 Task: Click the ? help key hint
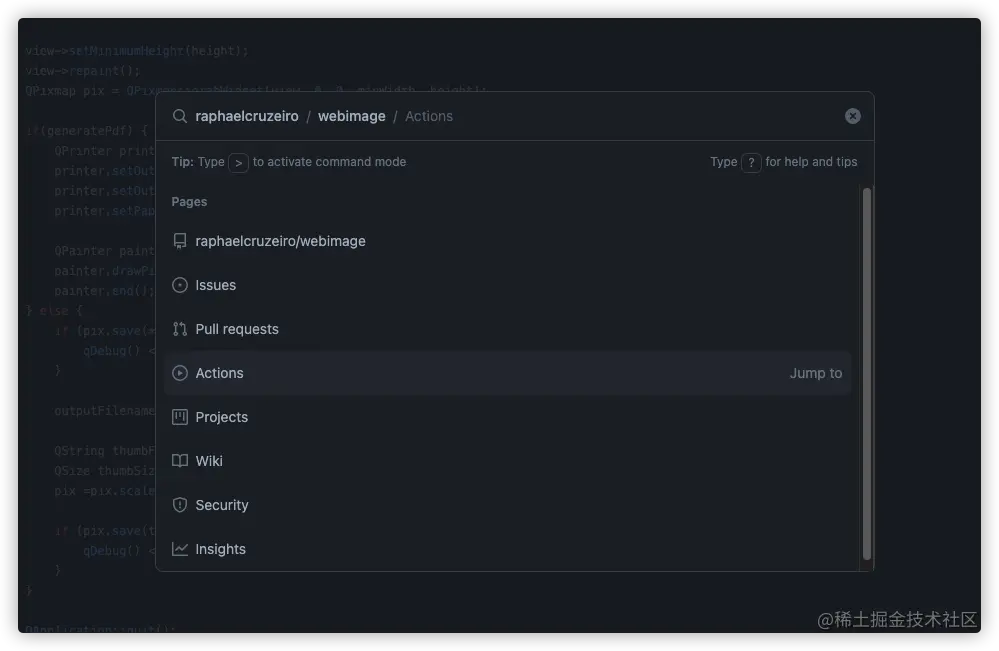click(751, 162)
